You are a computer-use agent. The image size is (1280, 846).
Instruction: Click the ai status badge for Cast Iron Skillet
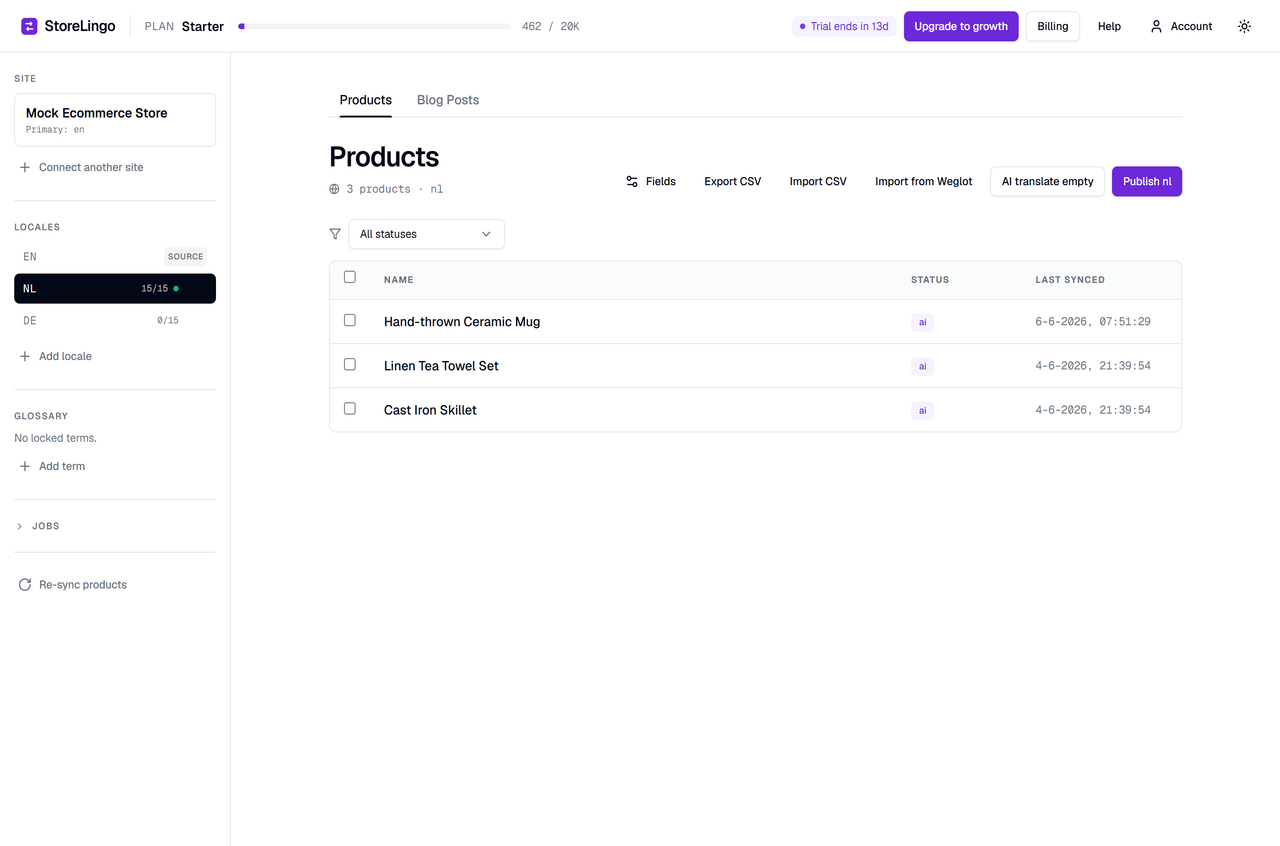point(922,410)
